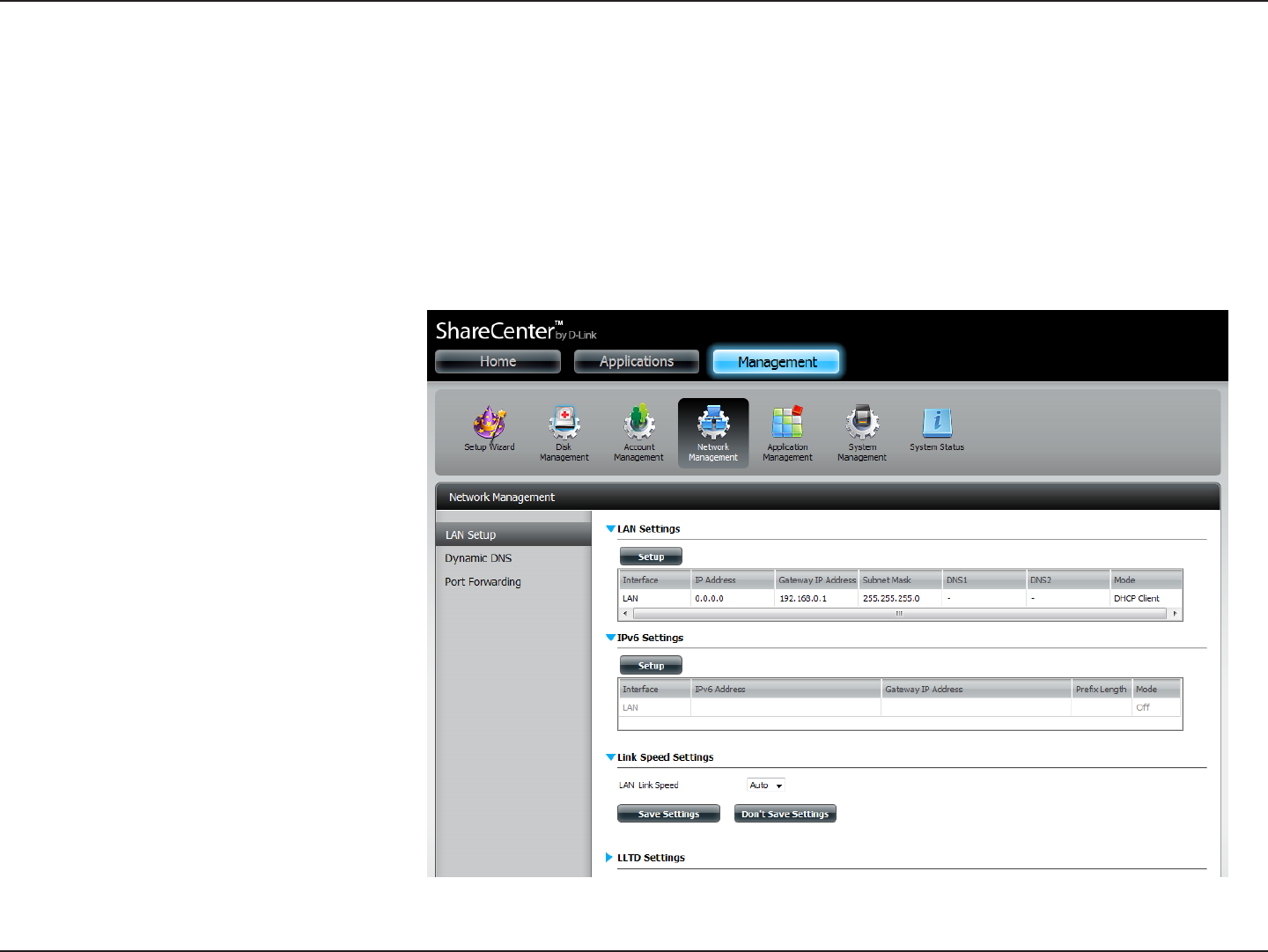The width and height of the screenshot is (1268, 952).
Task: Select the LAN interface cell in LAN Settings table
Action: [655, 599]
